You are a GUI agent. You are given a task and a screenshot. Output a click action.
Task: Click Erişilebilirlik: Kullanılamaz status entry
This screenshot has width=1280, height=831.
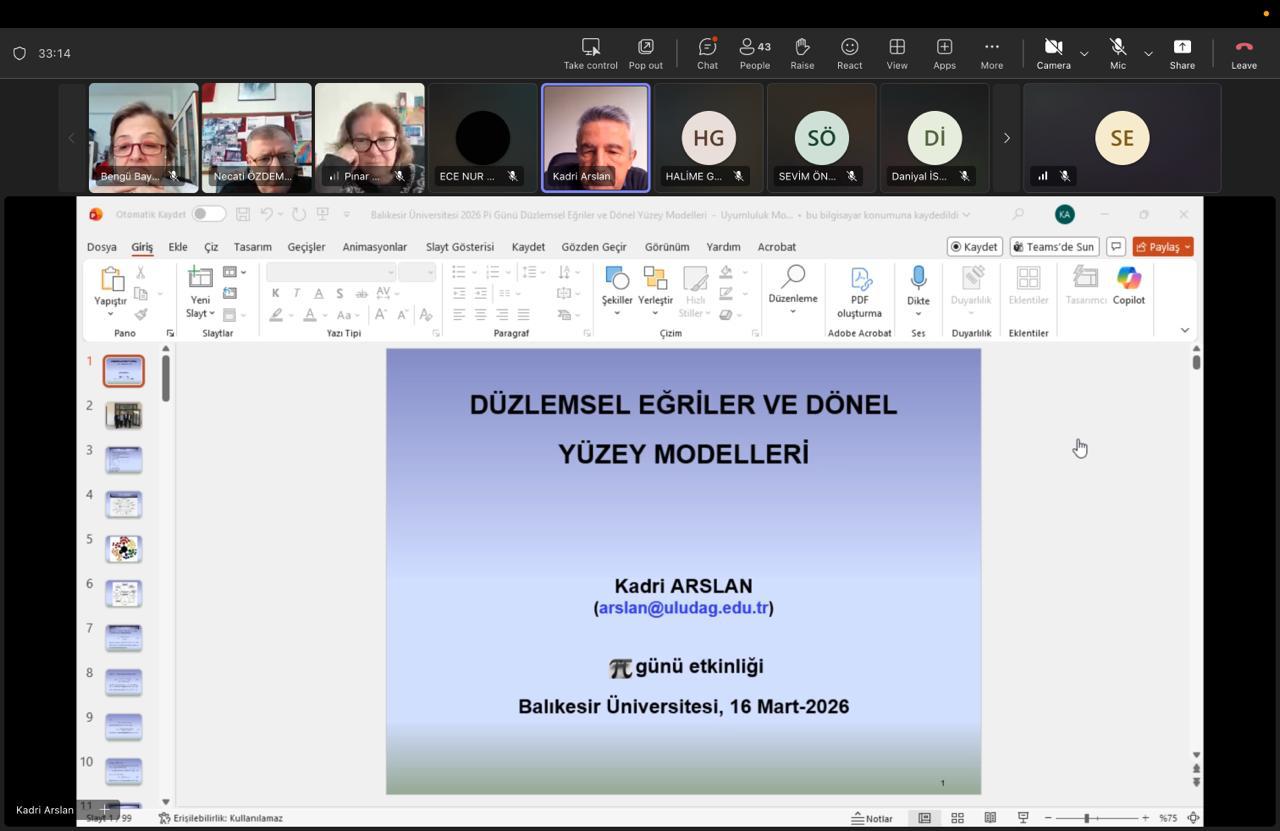click(221, 818)
